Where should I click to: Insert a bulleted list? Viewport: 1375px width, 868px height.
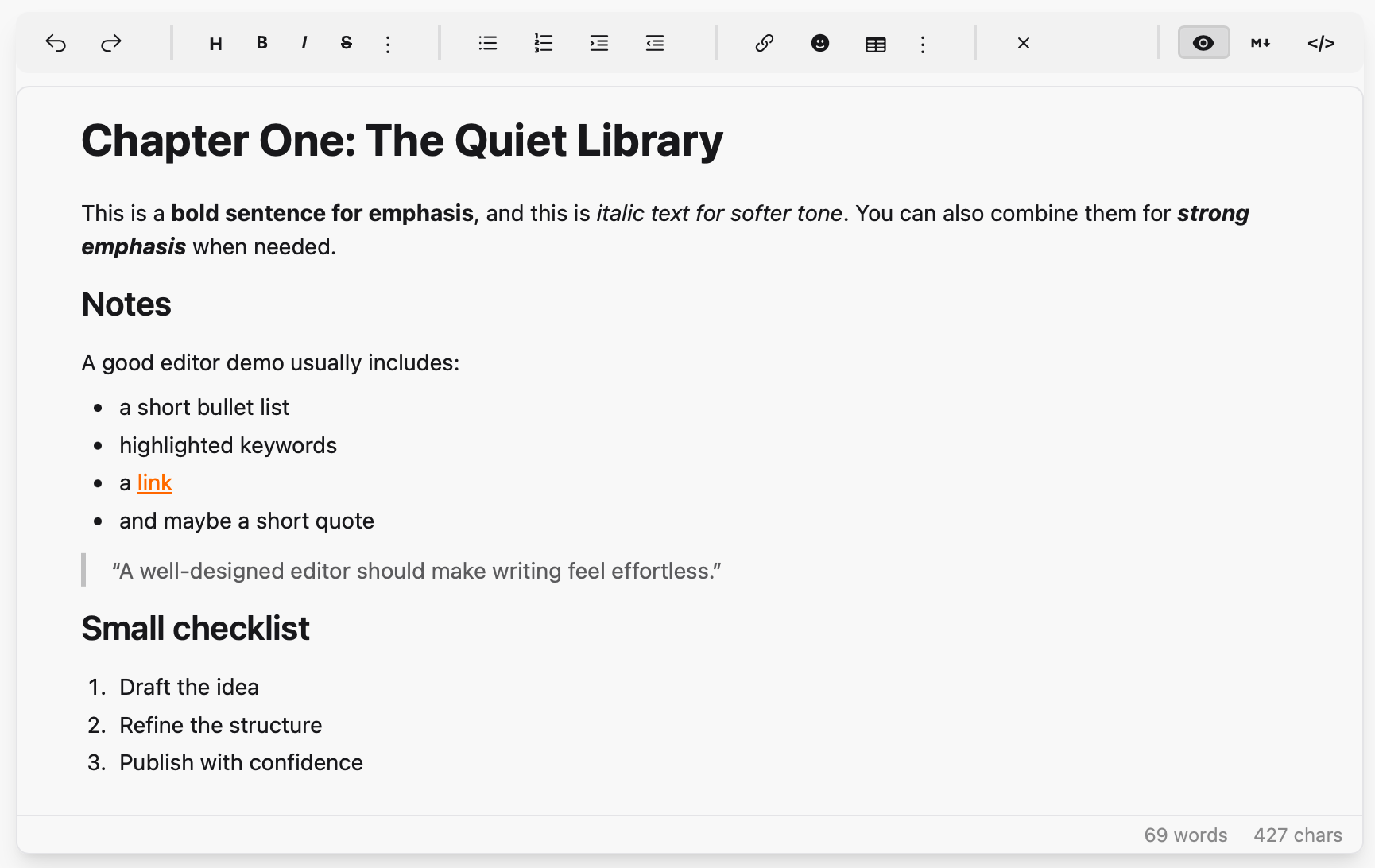click(487, 43)
